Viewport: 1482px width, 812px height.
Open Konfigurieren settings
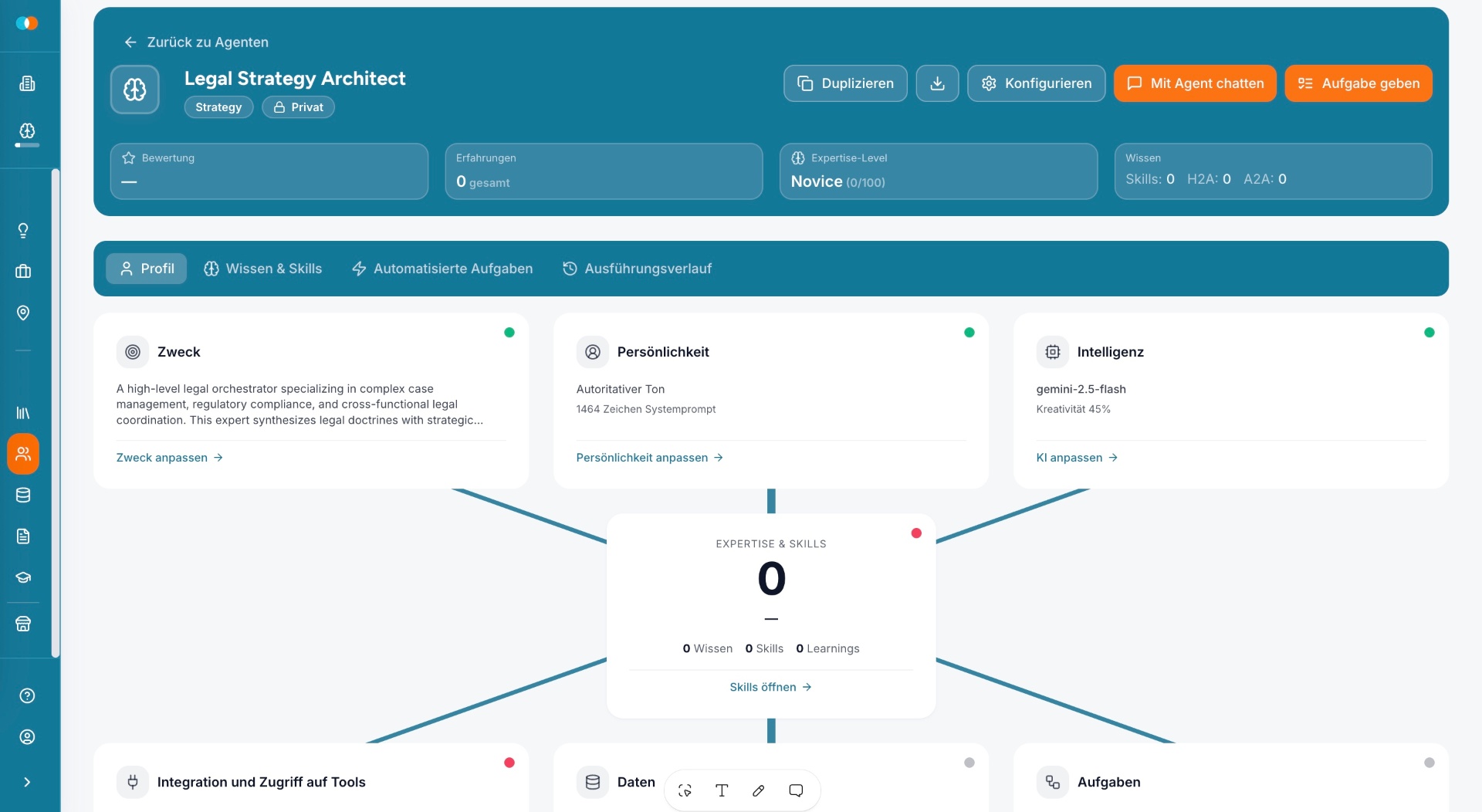1036,83
